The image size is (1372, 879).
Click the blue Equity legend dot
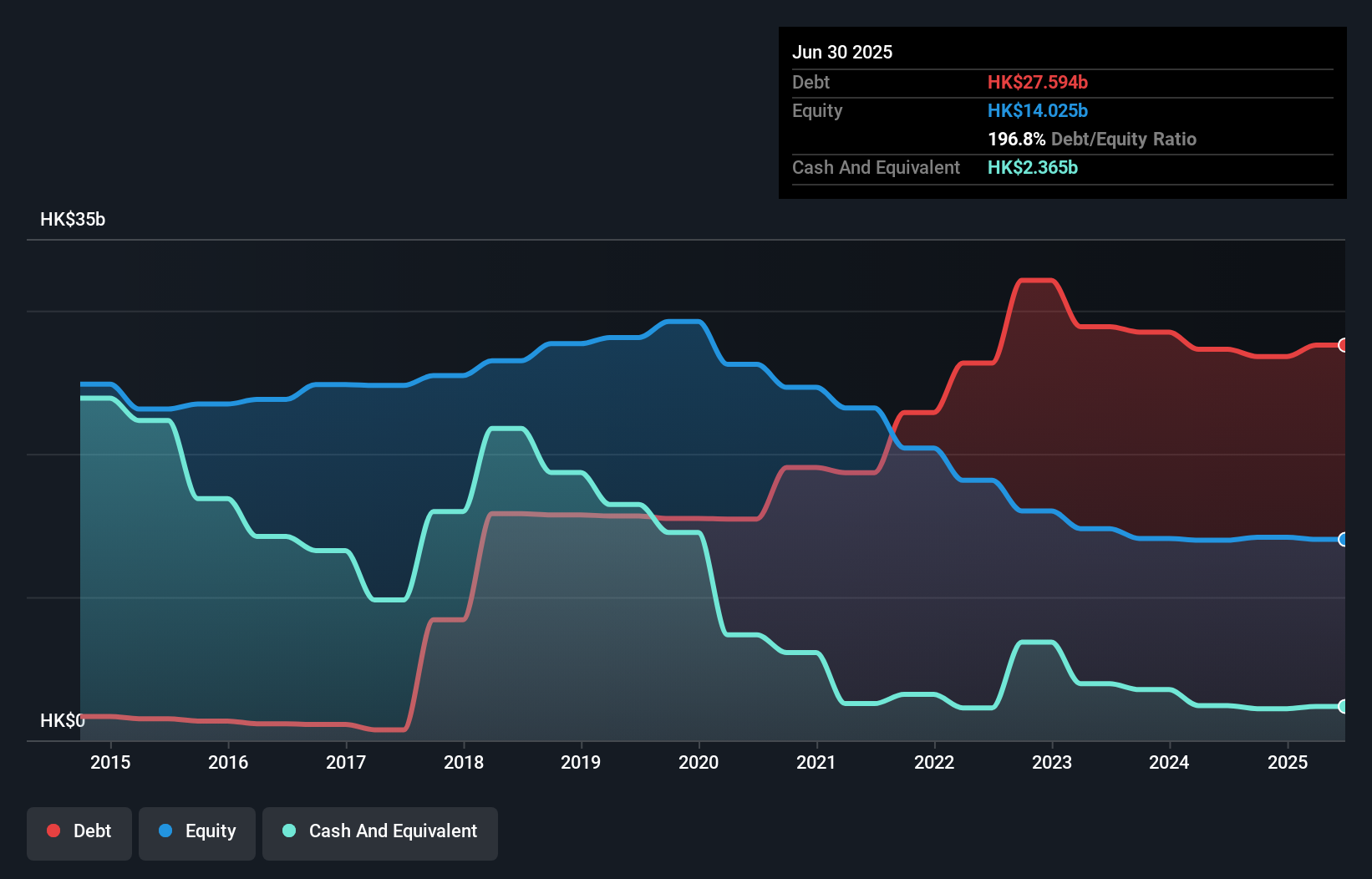(x=167, y=831)
